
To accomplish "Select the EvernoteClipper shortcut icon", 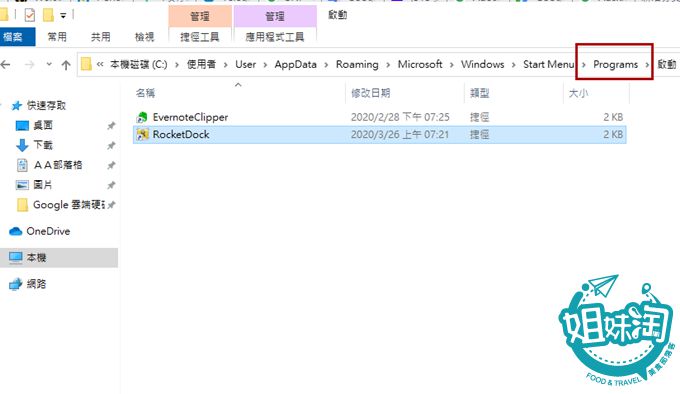I will click(142, 117).
